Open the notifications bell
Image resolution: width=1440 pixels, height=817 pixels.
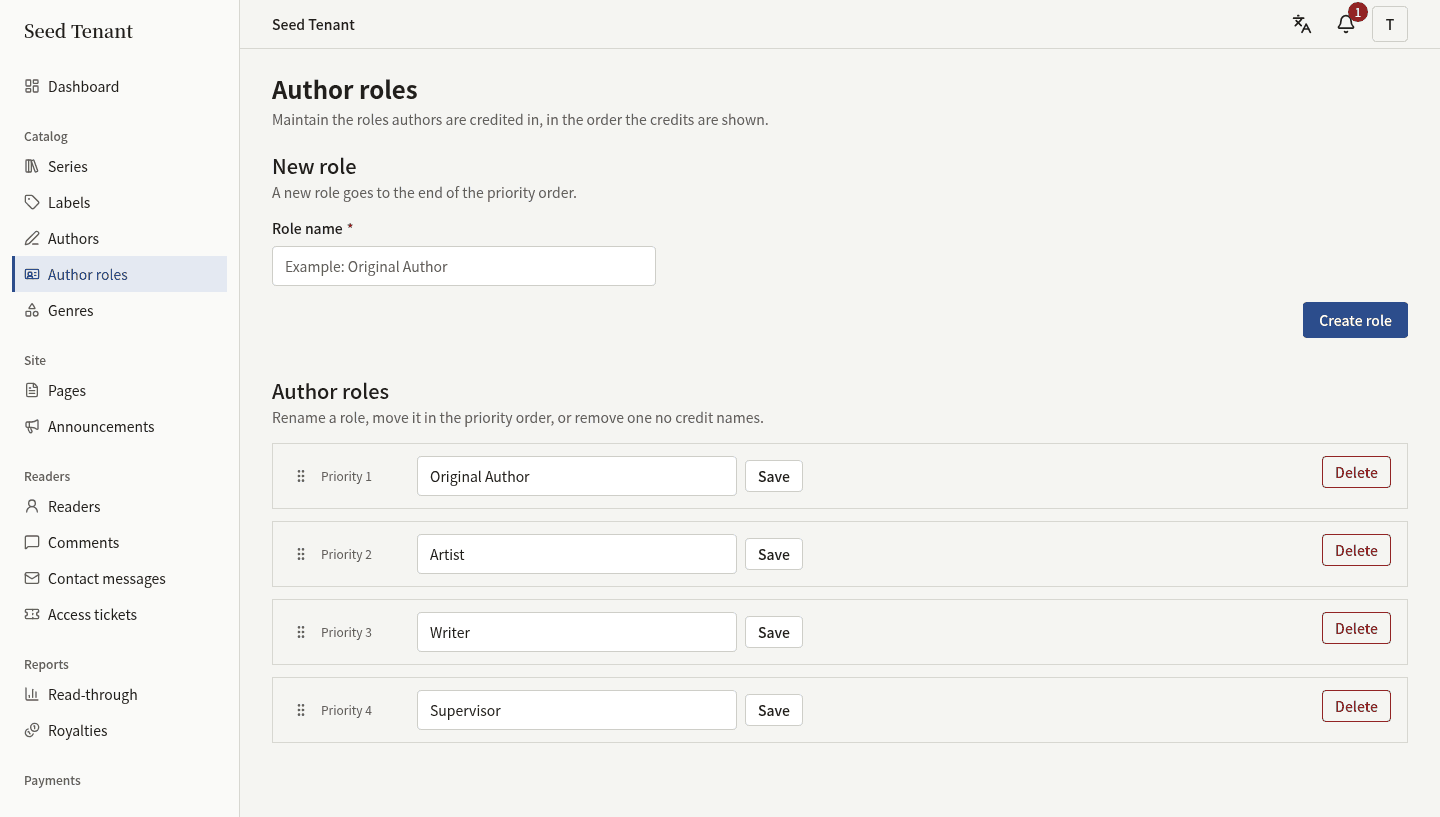[1346, 24]
